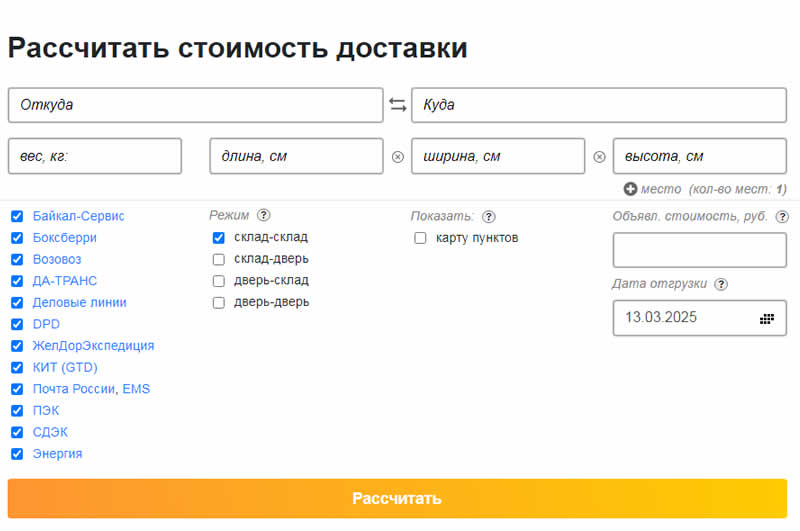Focus the высота, см field
Screen dimensions: 800x531
[699, 156]
